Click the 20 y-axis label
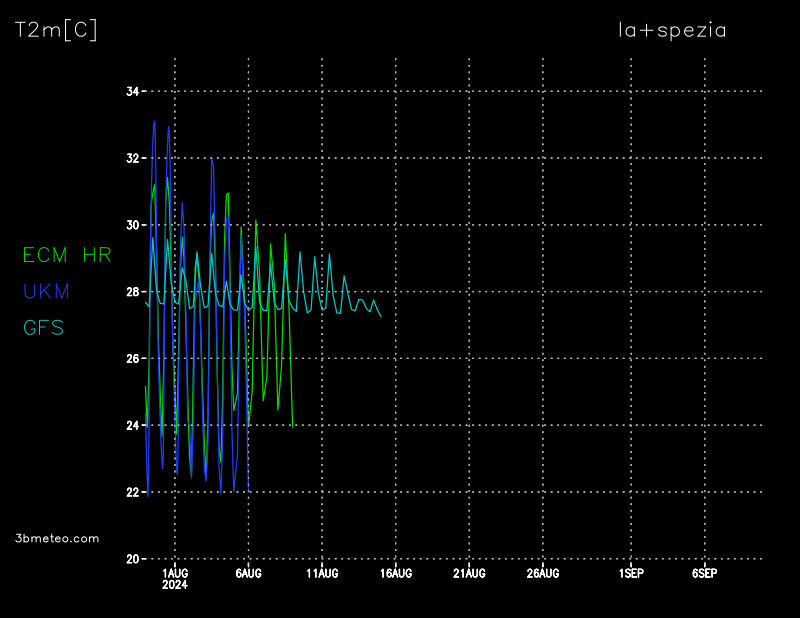Viewport: 800px width, 618px height. point(132,559)
